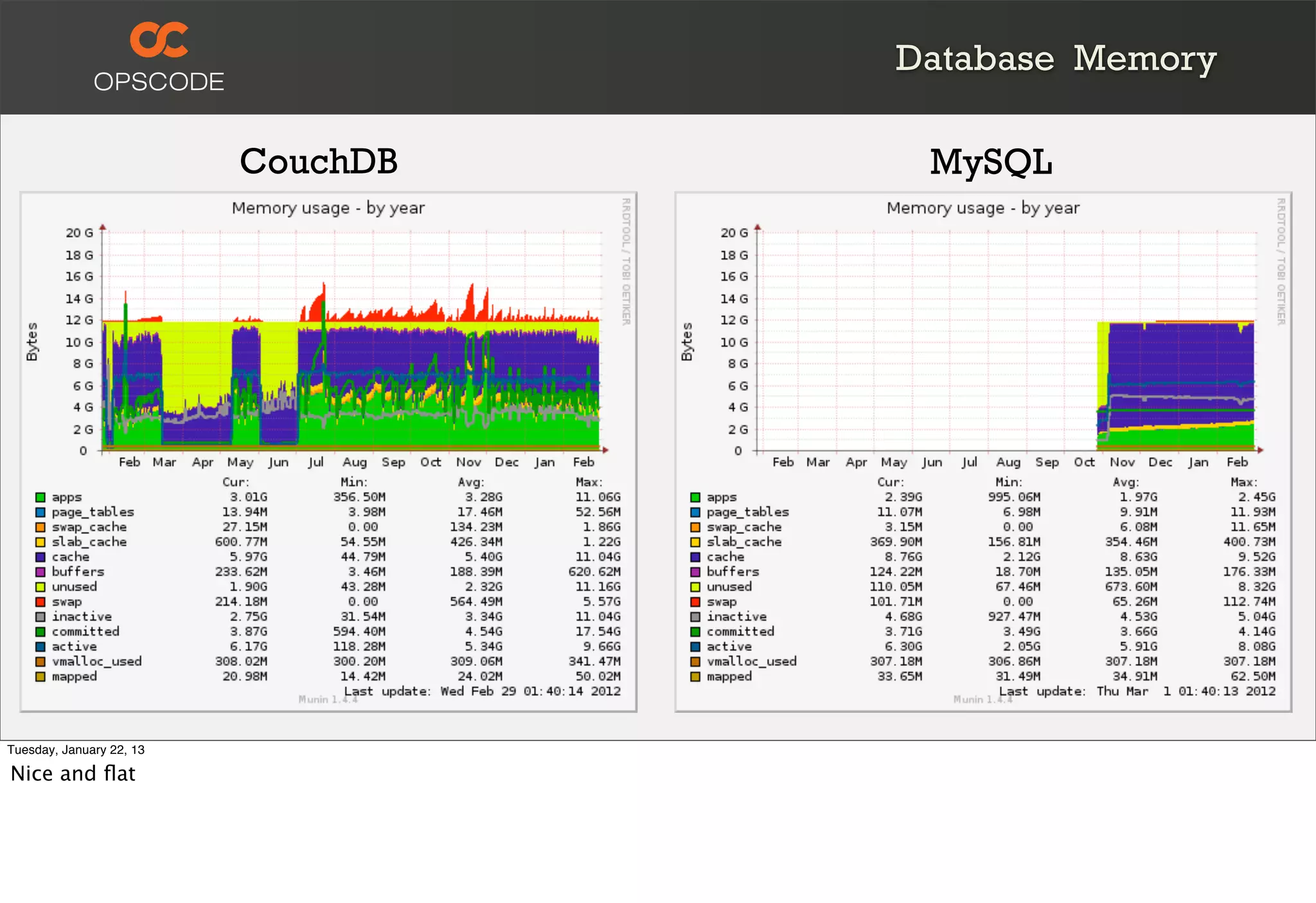Click the 'Tuesday, January 22, 13' date text
Screen dimensions: 1316x903
[x=76, y=750]
